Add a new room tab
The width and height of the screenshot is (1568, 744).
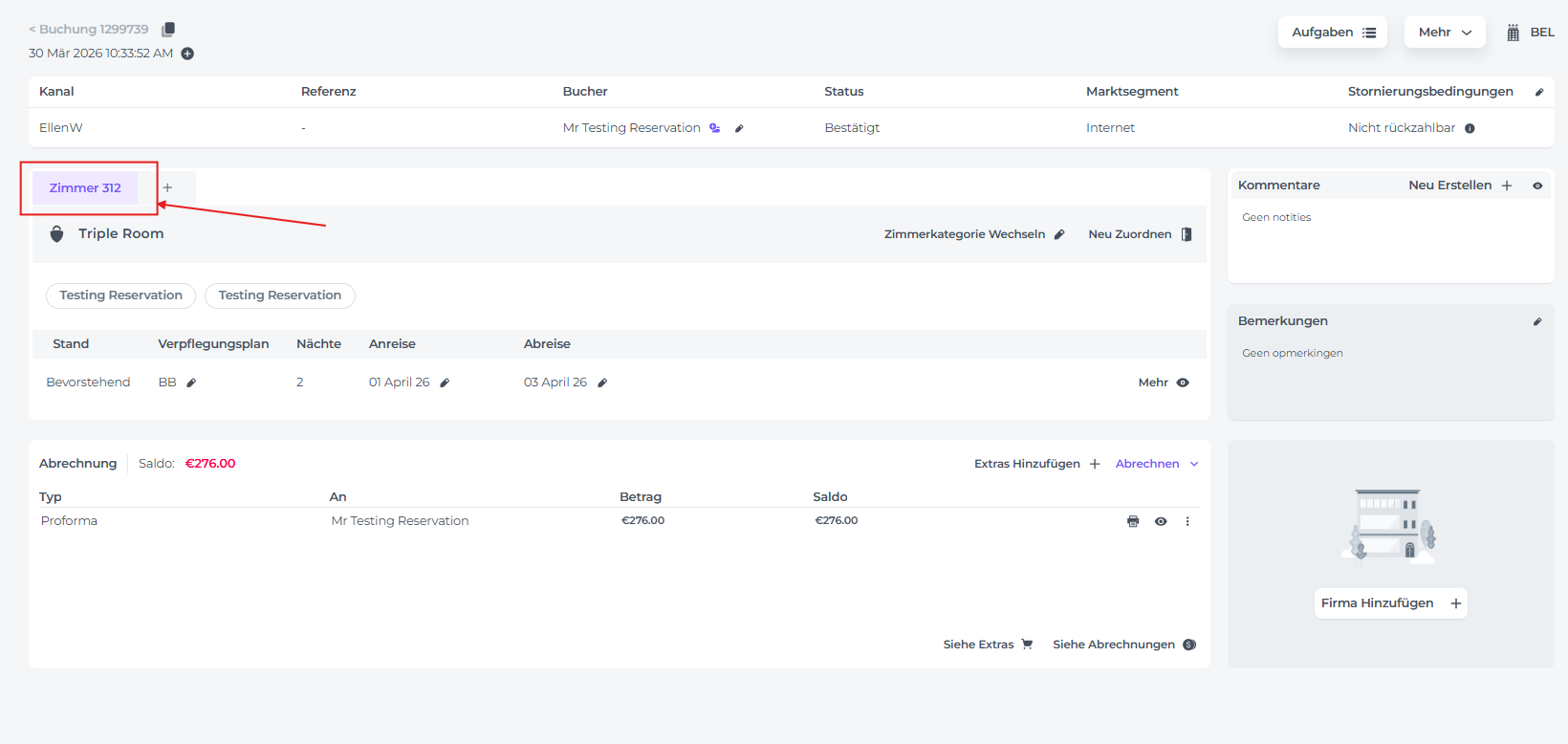click(x=167, y=187)
